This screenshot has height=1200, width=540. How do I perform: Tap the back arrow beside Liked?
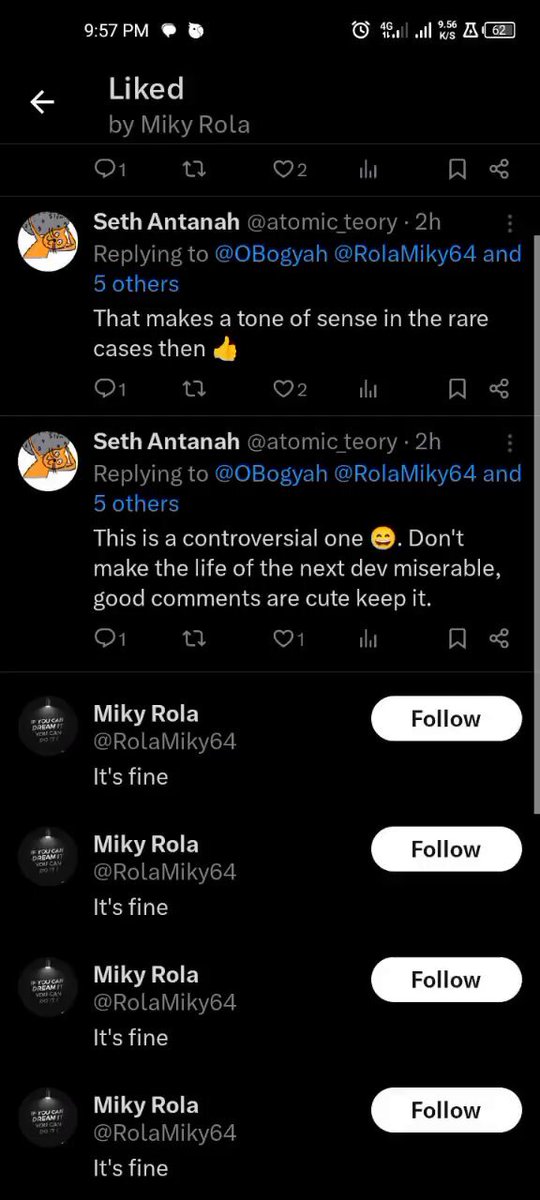(42, 102)
